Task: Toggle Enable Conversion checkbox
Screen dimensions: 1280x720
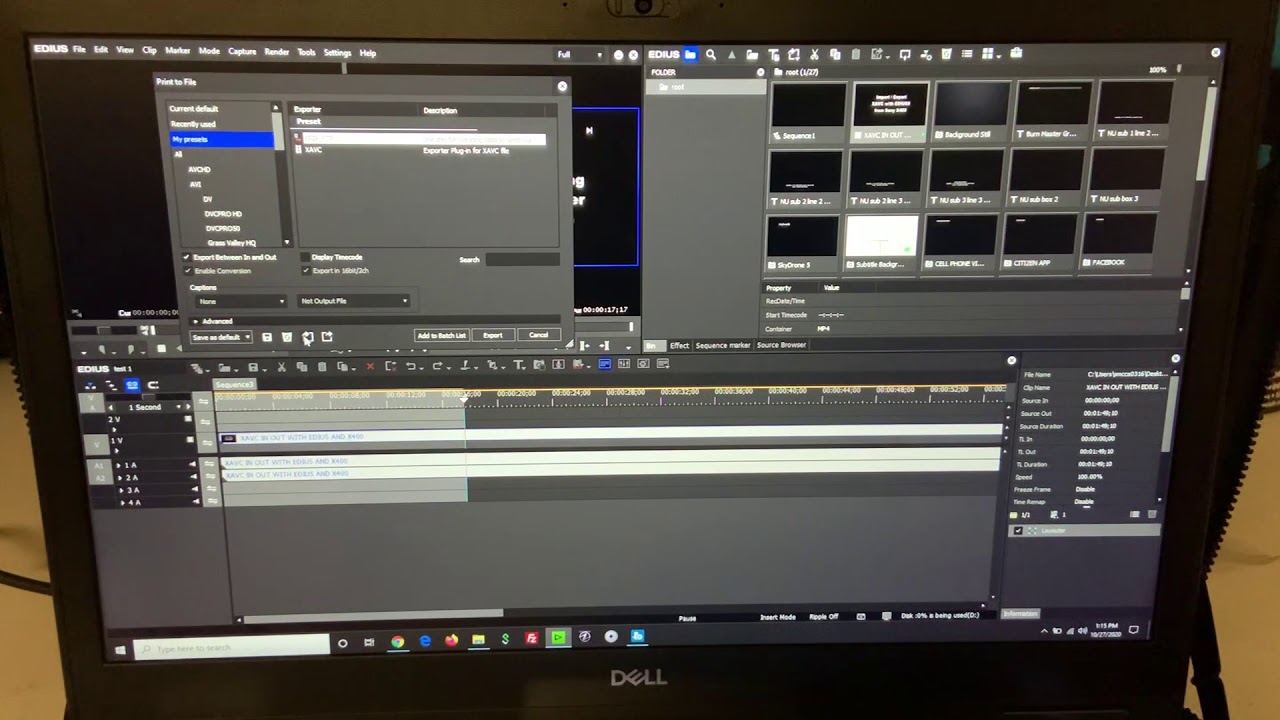Action: [x=186, y=271]
